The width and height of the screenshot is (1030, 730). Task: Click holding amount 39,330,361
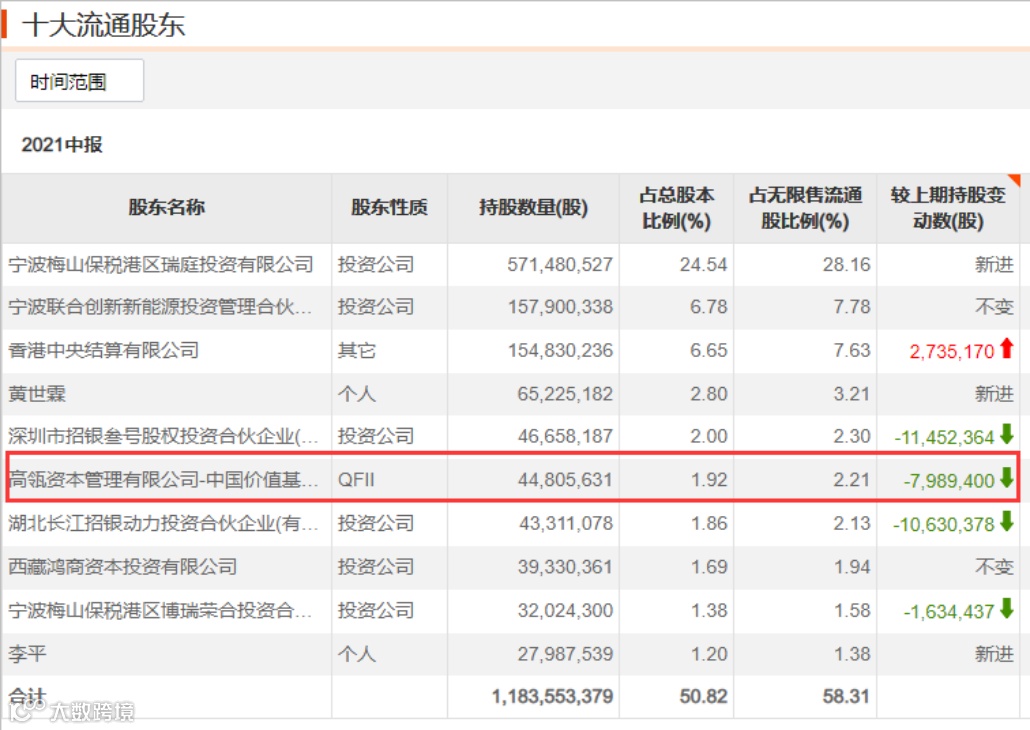click(x=565, y=566)
